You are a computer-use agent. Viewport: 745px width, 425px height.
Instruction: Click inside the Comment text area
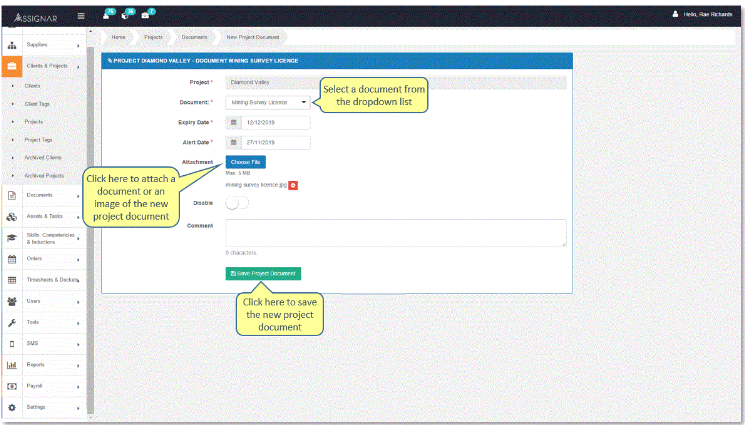395,232
